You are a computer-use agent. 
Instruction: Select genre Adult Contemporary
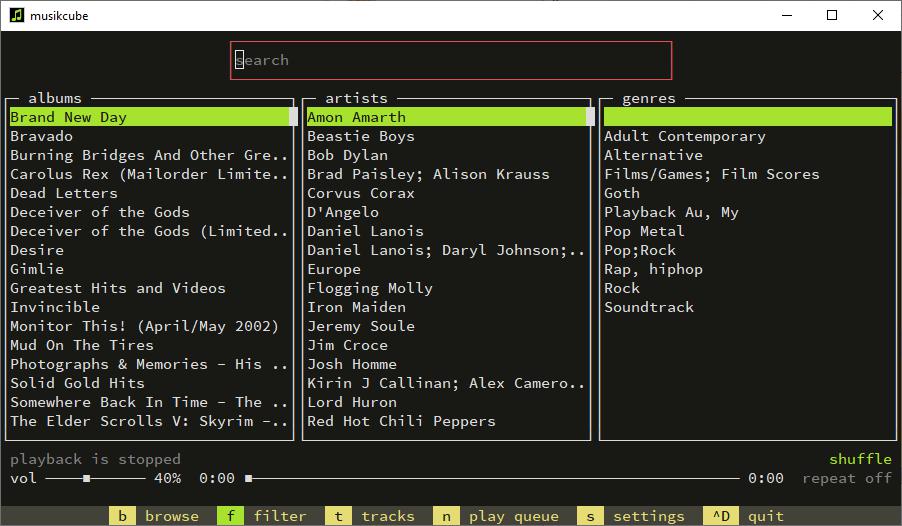(748, 136)
